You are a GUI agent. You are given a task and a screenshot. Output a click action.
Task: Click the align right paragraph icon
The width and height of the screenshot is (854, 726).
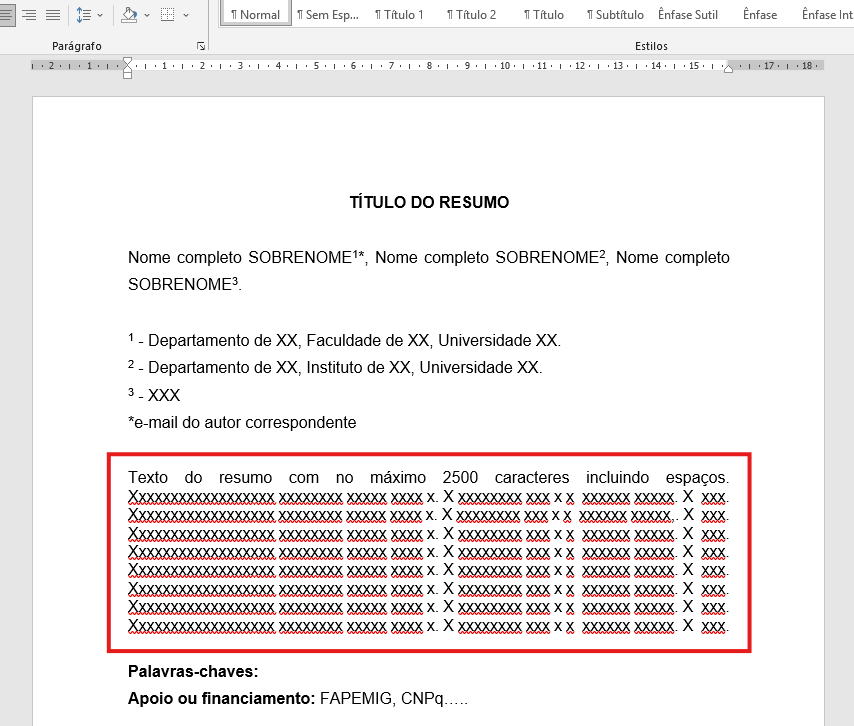click(x=29, y=15)
